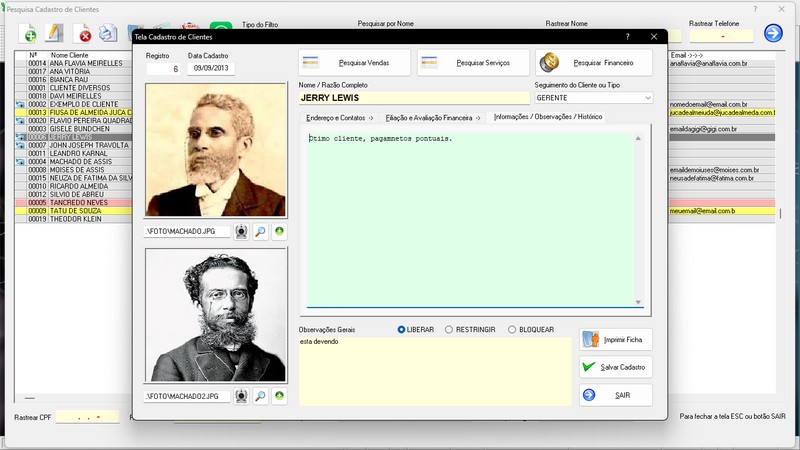
Task: Select the RICARDO ALMEIDA row
Action: pyautogui.click(x=74, y=186)
